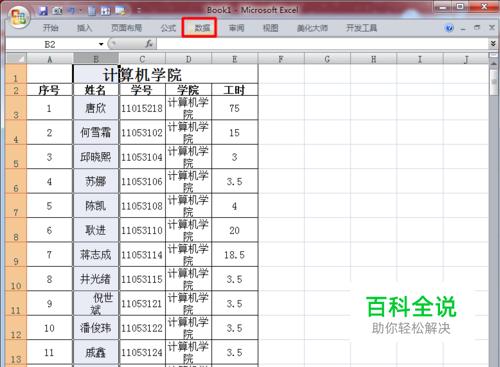Select the cell containing 唐欣

point(96,108)
